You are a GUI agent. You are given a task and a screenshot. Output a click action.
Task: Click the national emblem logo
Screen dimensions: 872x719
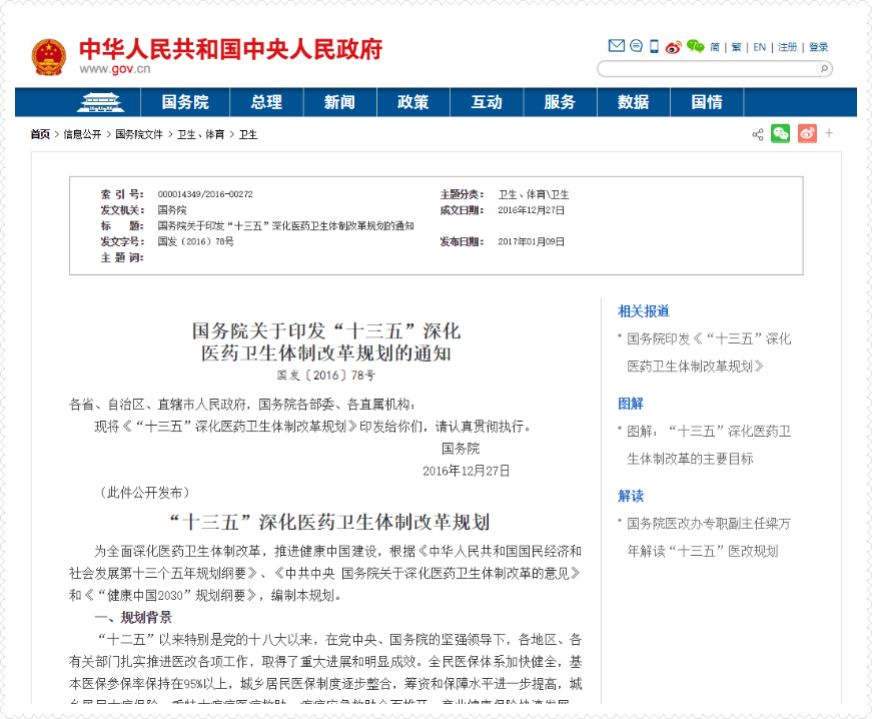pyautogui.click(x=48, y=56)
